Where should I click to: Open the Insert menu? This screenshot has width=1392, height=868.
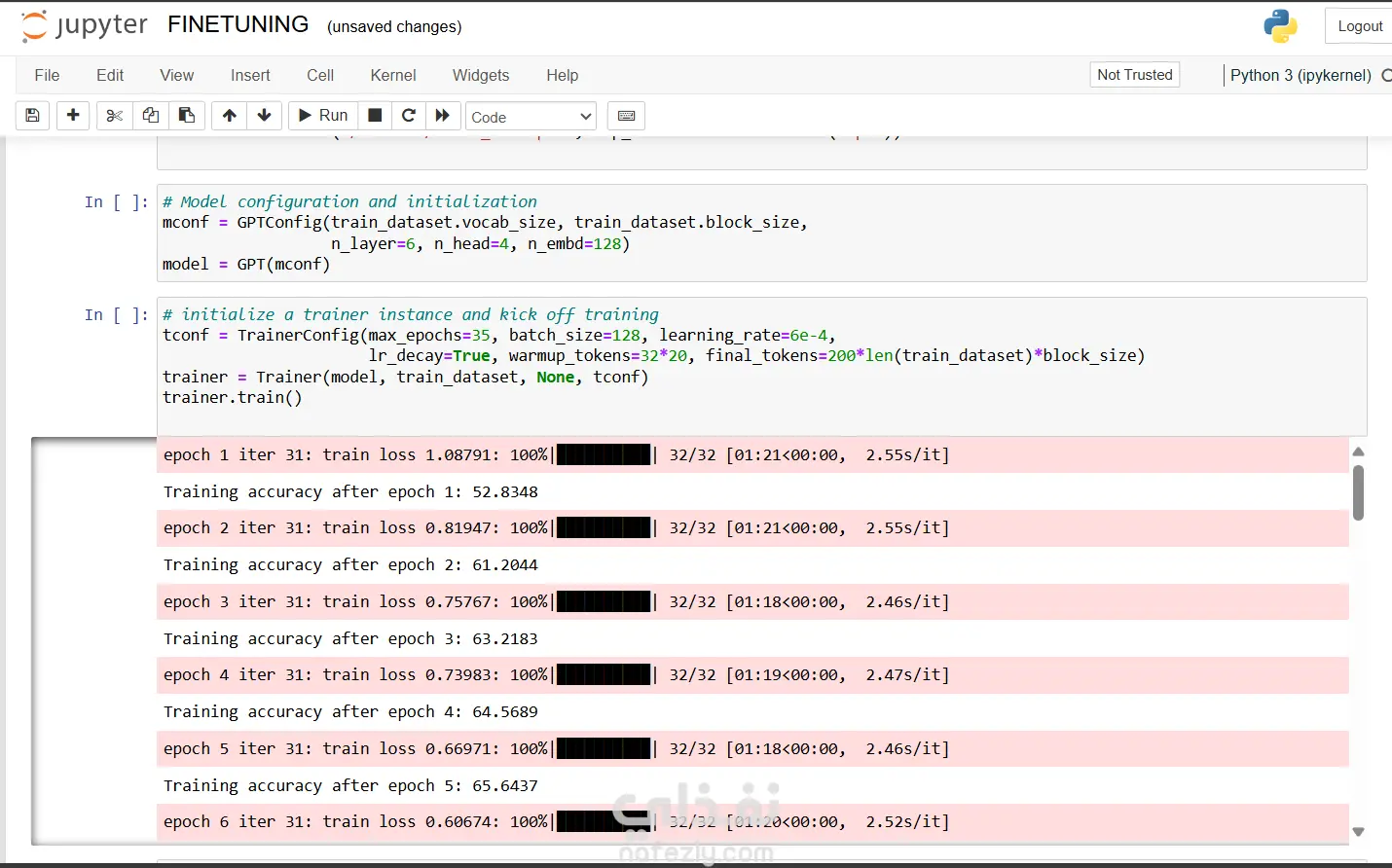point(250,75)
